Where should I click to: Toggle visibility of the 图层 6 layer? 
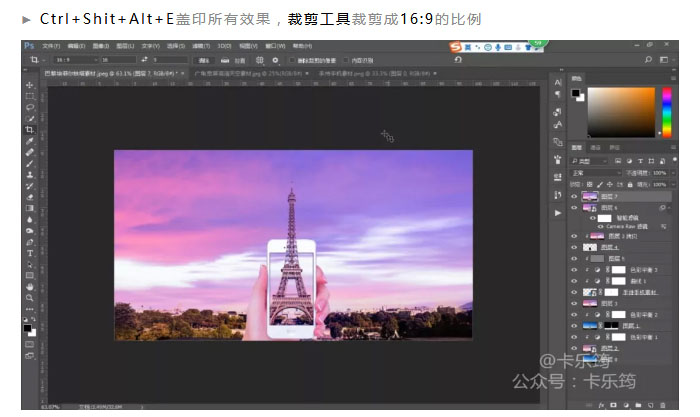coord(574,208)
